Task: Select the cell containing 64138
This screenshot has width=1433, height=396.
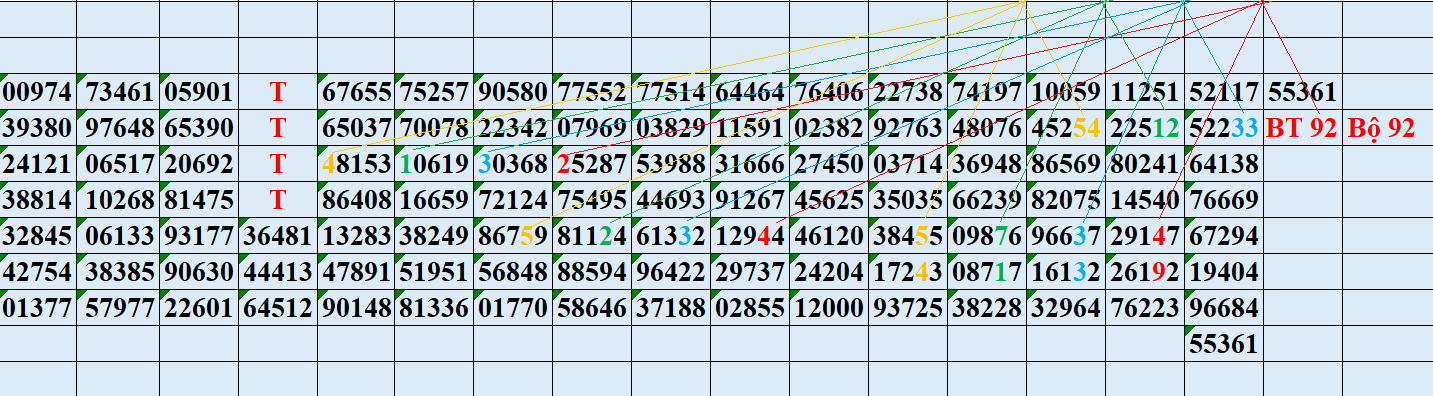Action: 1224,164
